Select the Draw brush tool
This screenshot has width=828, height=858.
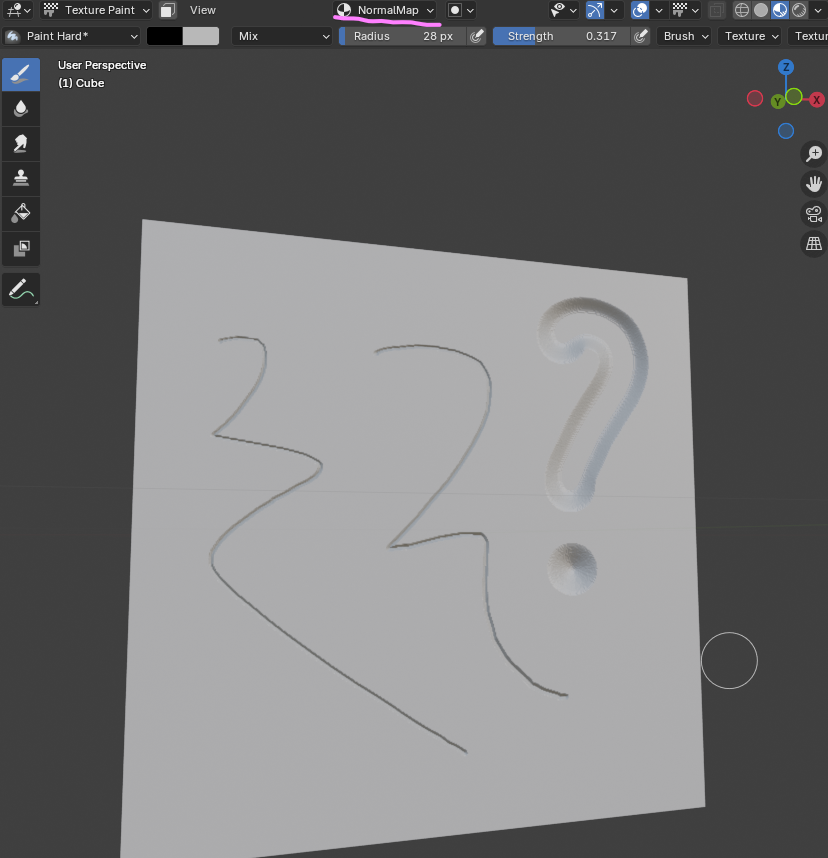21,75
